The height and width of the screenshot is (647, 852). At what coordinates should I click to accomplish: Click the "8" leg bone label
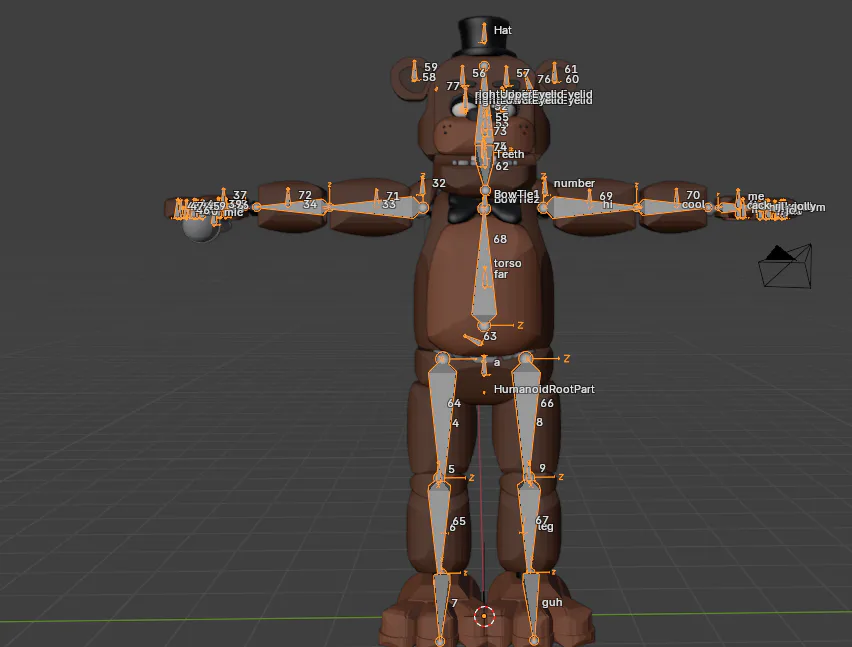539,422
